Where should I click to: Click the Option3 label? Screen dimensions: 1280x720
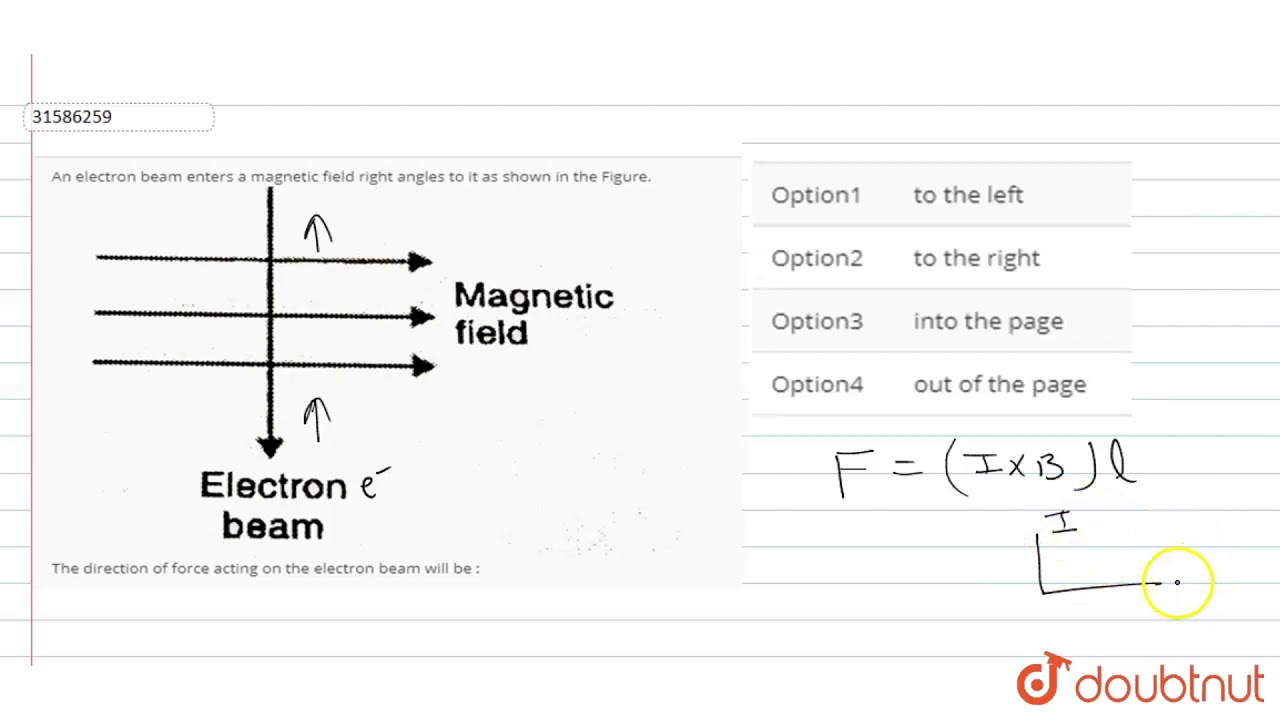pyautogui.click(x=816, y=321)
